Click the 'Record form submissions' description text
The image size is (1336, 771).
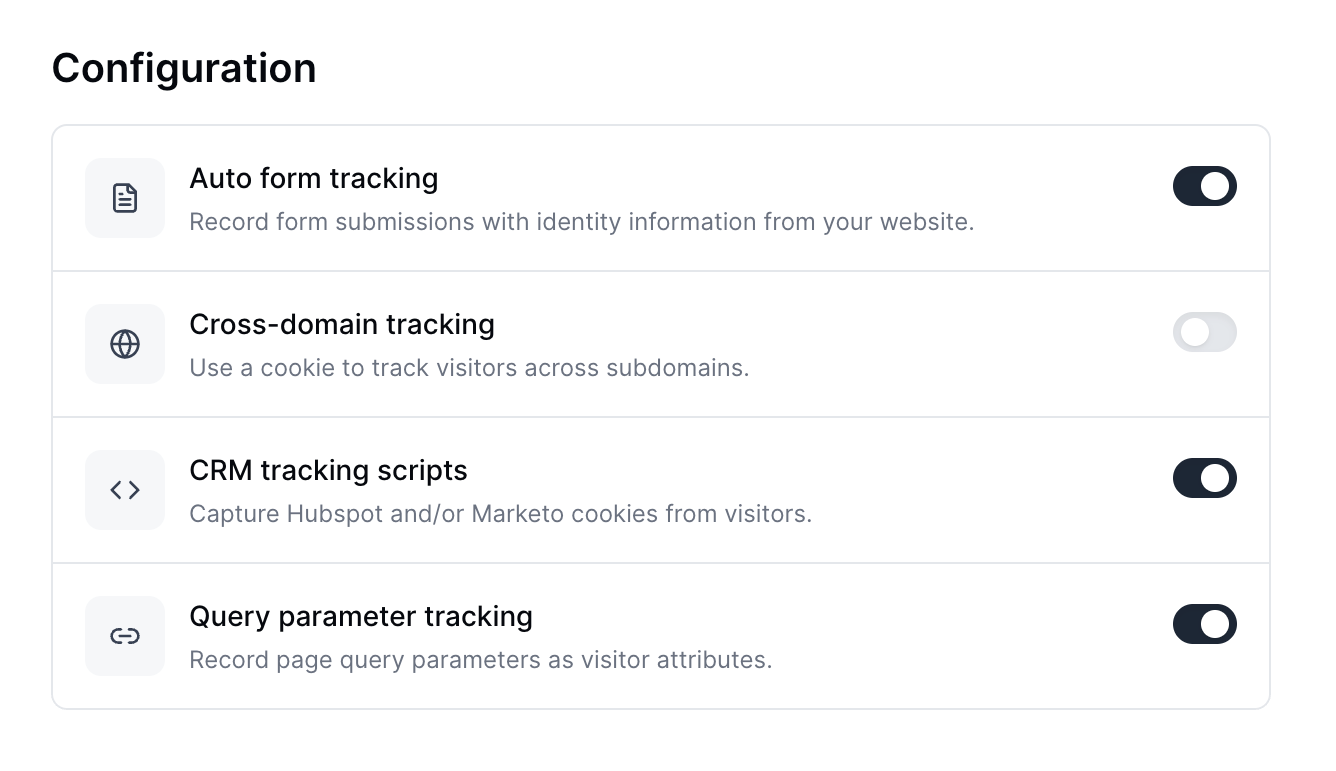[581, 222]
